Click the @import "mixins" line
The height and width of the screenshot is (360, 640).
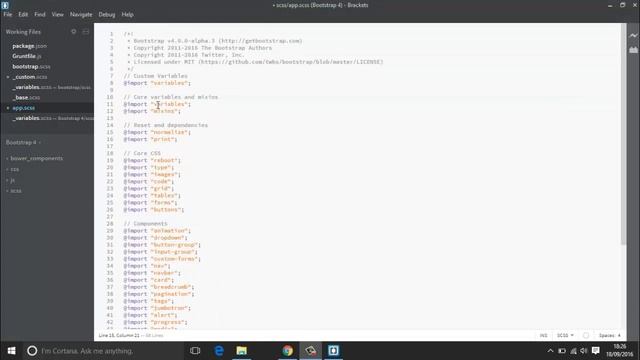pyautogui.click(x=152, y=111)
